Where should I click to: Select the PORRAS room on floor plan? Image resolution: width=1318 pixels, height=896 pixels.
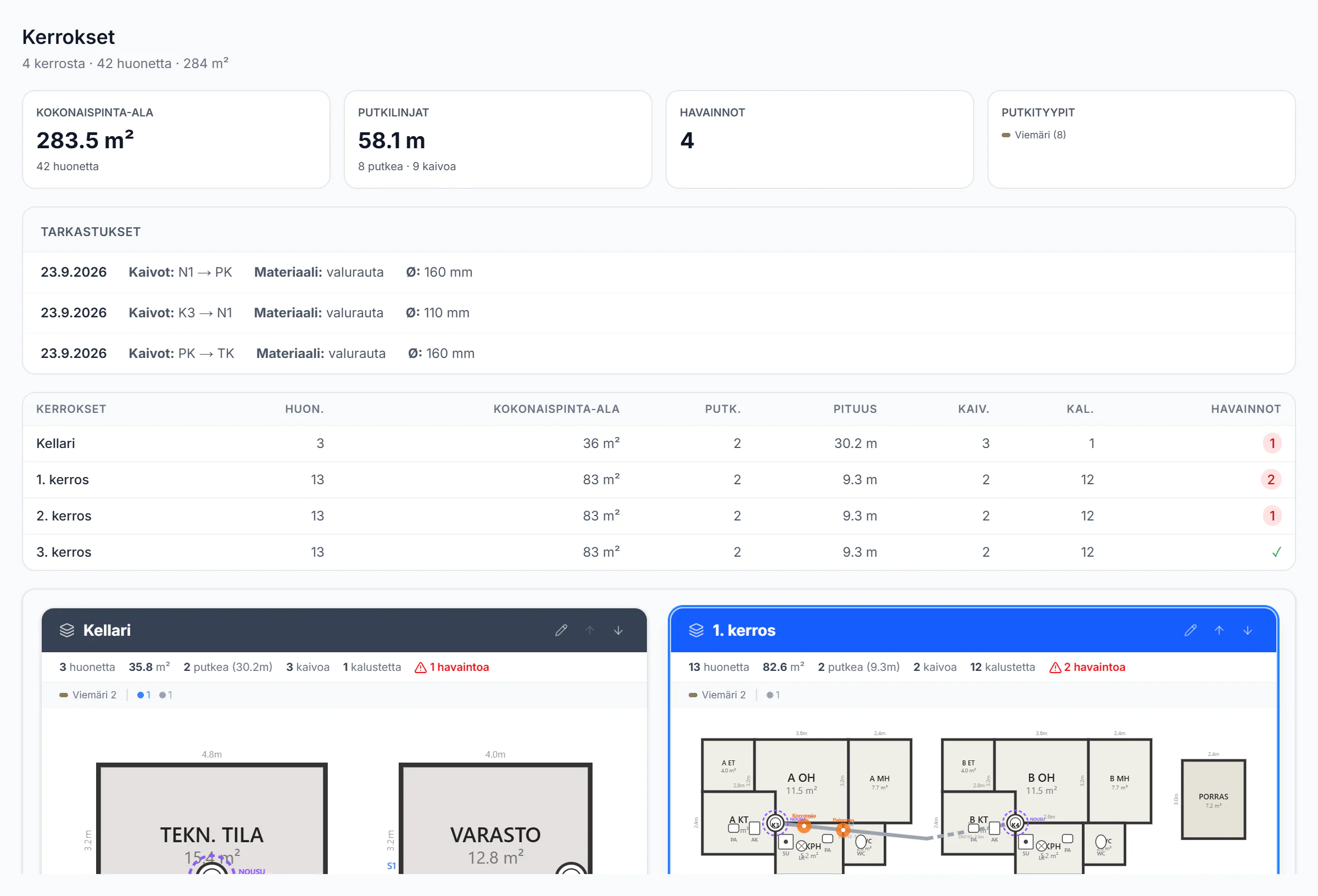(1213, 799)
